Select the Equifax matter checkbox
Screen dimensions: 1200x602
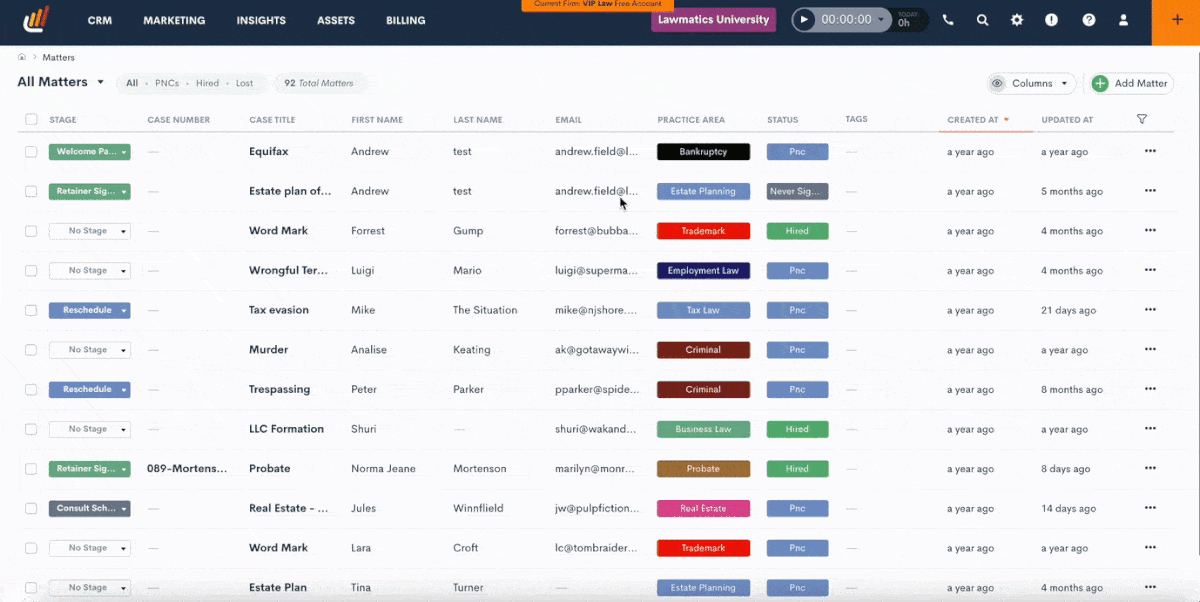[31, 152]
